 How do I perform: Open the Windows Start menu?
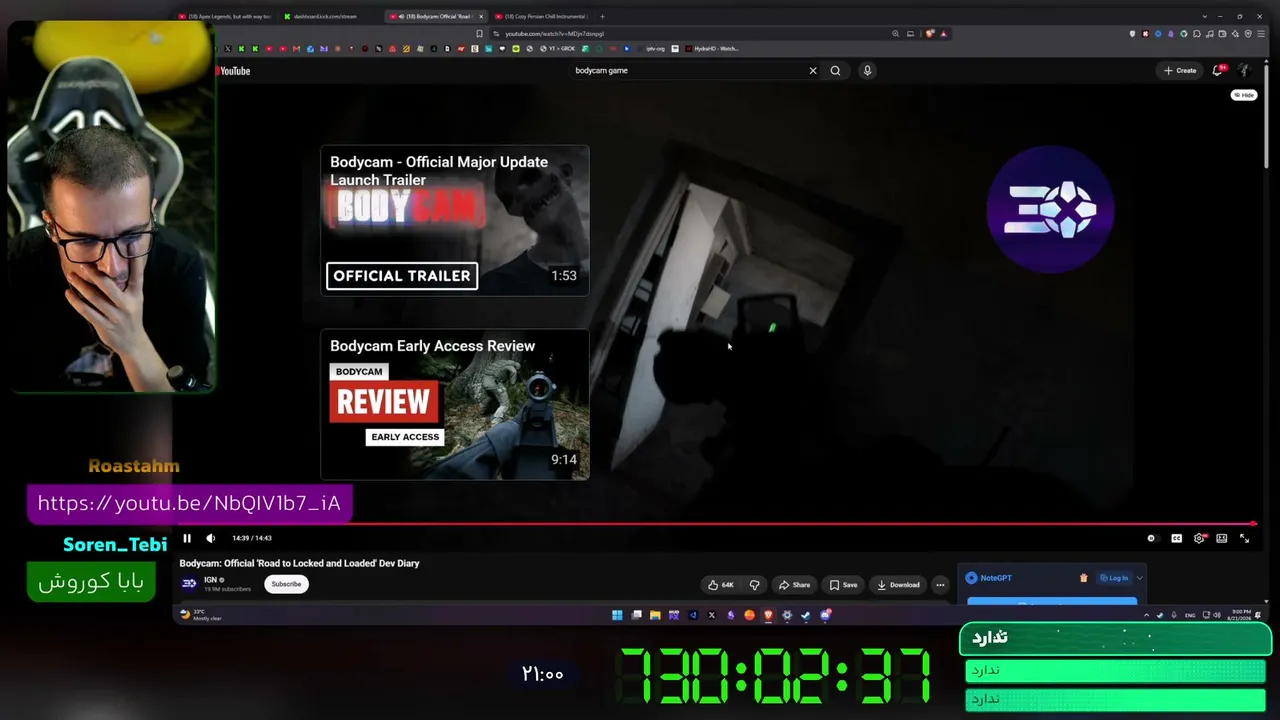pos(617,615)
